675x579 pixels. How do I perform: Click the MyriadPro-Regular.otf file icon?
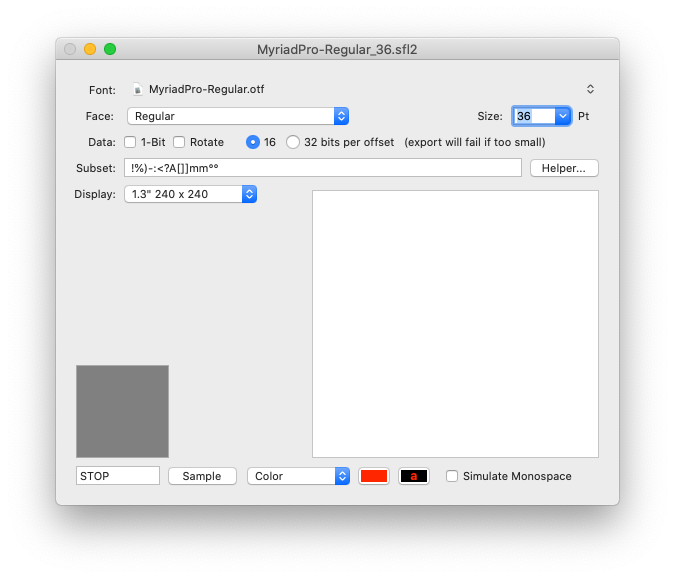137,89
